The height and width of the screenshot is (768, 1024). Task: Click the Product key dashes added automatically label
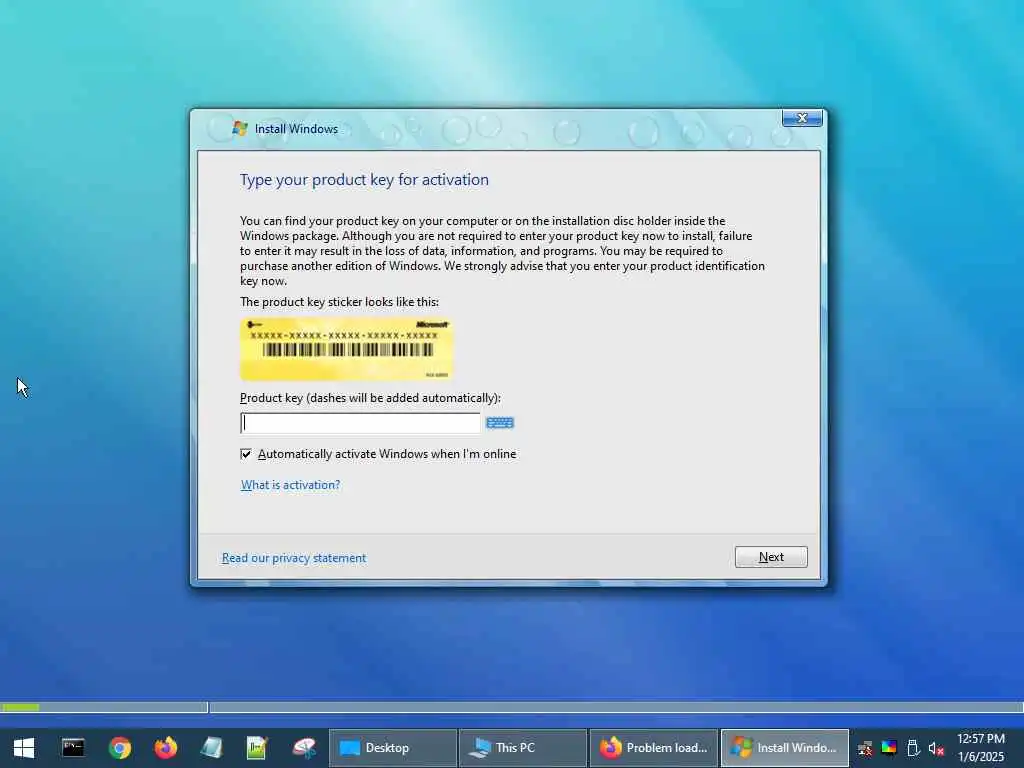click(x=370, y=398)
